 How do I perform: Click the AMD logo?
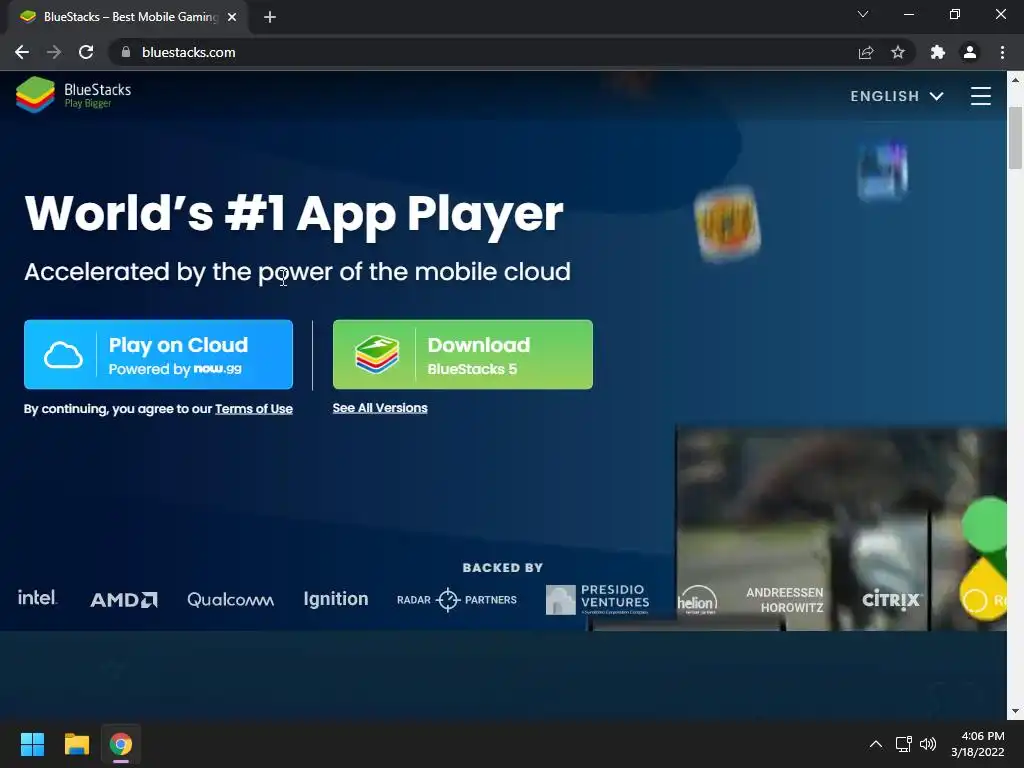click(123, 600)
